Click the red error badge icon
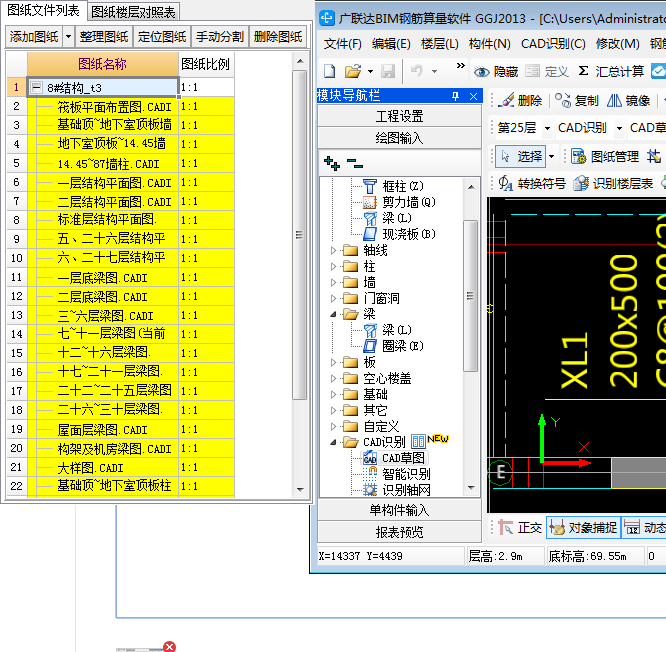The image size is (666, 652). (169, 646)
